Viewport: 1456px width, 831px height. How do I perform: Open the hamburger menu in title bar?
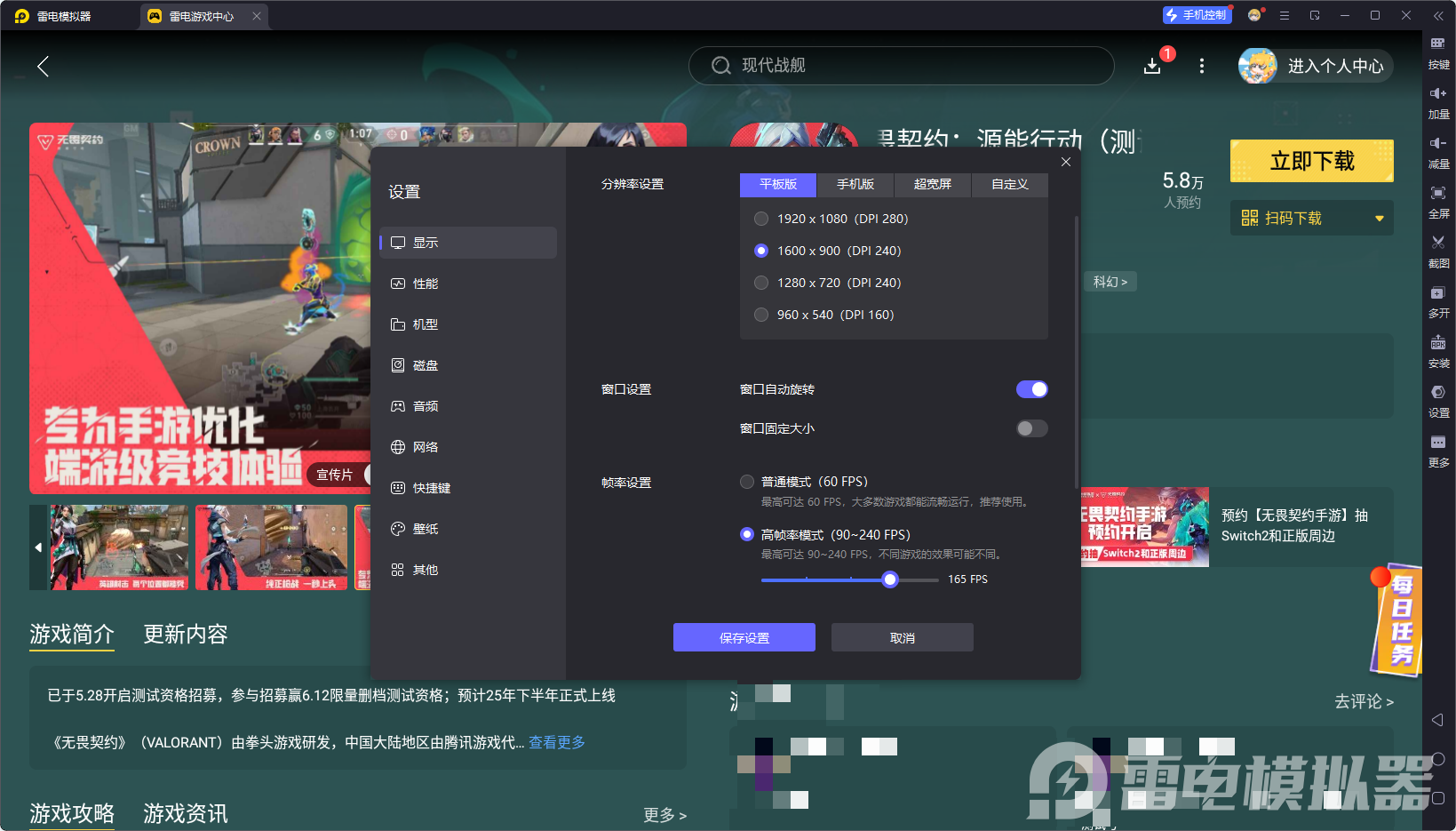[x=1284, y=15]
